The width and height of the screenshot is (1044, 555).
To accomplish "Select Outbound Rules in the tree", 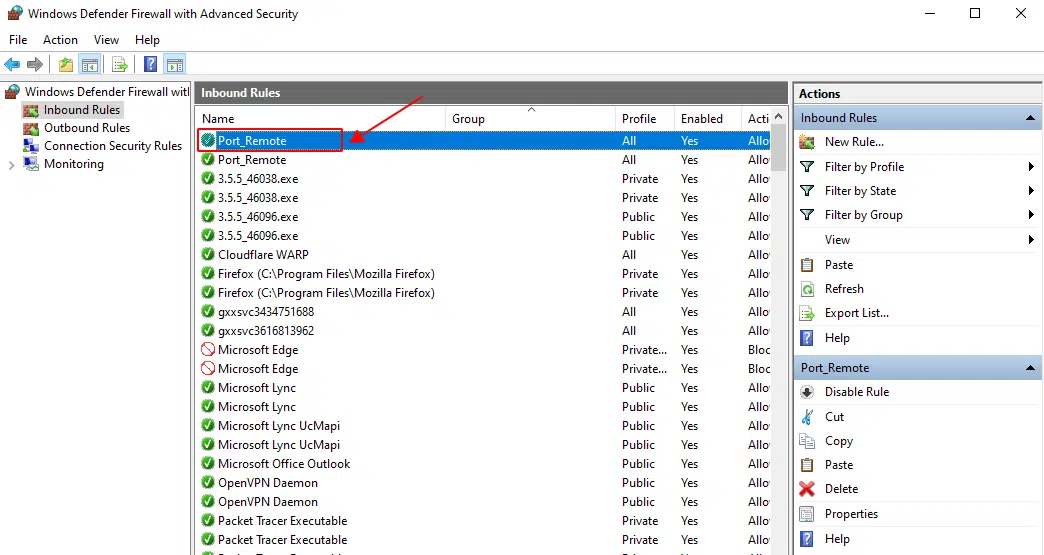I will [x=87, y=128].
